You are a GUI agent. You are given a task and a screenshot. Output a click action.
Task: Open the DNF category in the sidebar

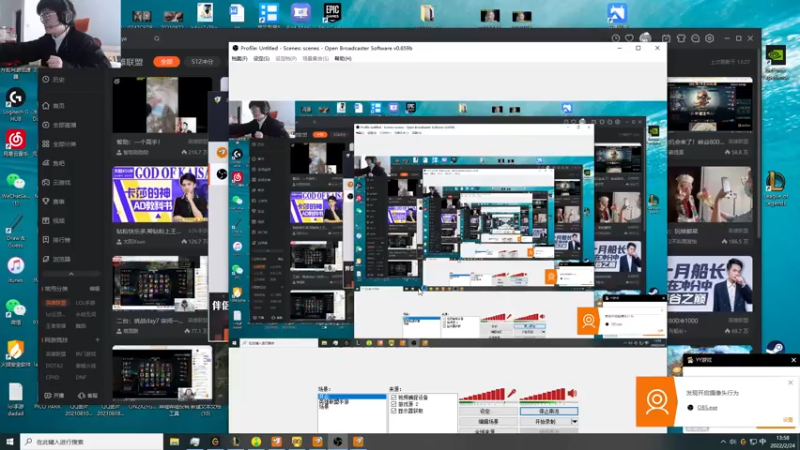[81, 378]
